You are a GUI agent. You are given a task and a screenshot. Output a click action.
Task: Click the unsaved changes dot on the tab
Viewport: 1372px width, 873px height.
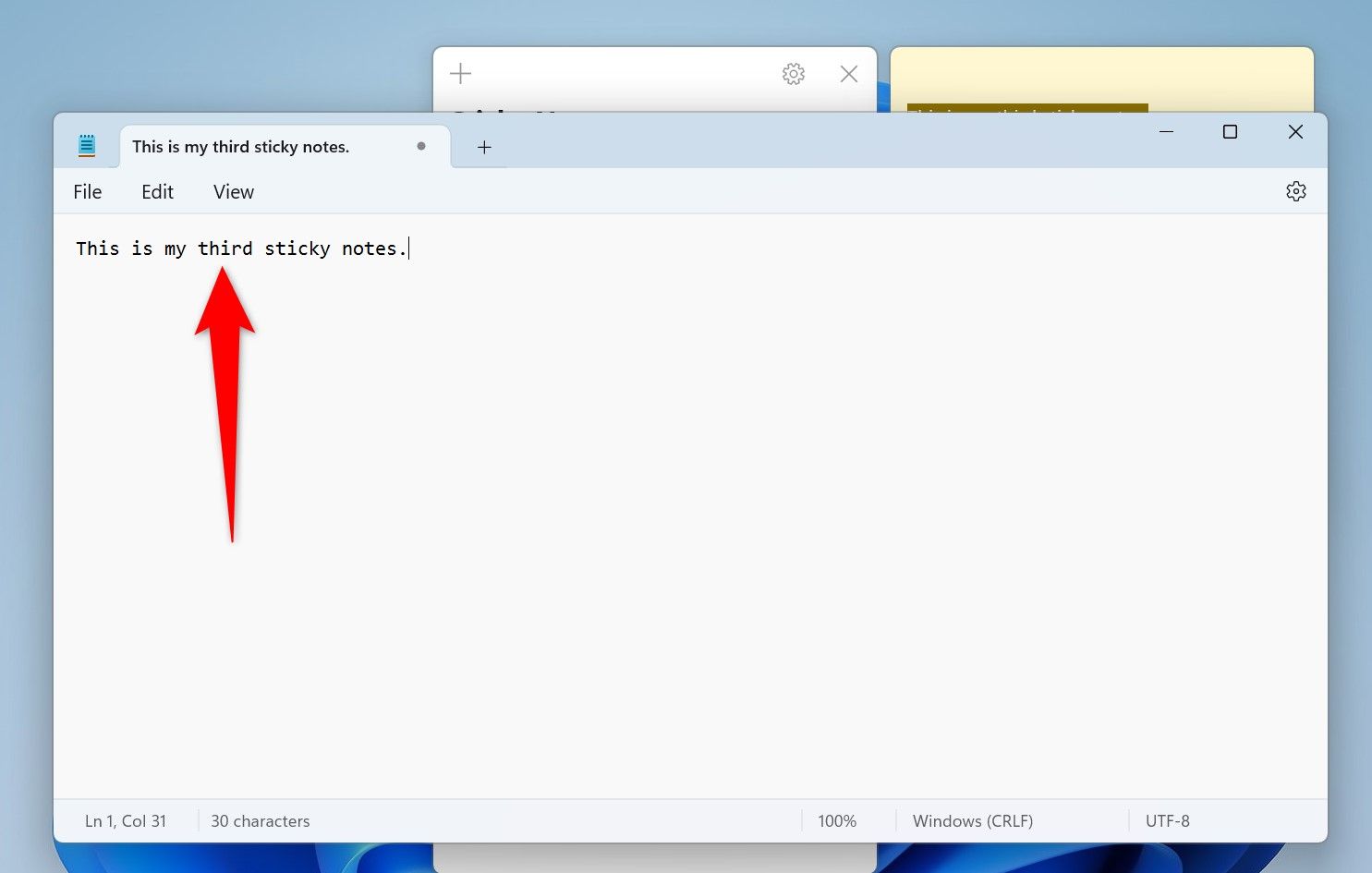click(421, 146)
